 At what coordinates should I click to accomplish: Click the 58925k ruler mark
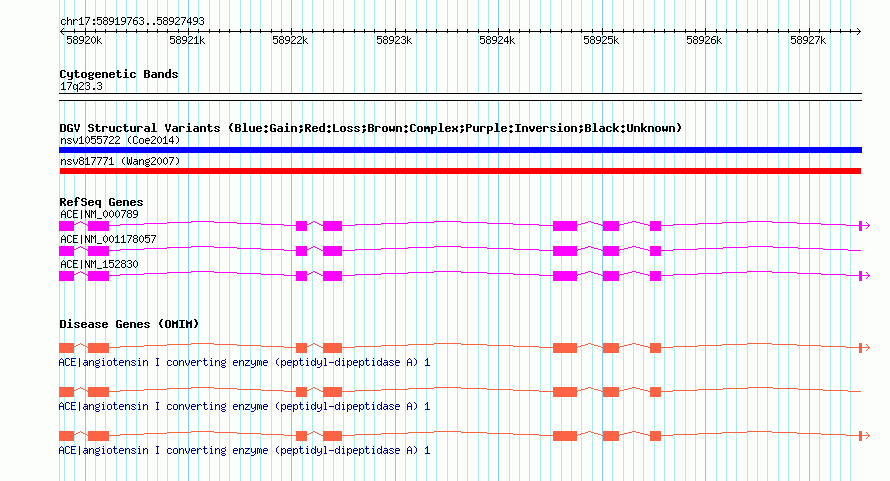point(601,40)
